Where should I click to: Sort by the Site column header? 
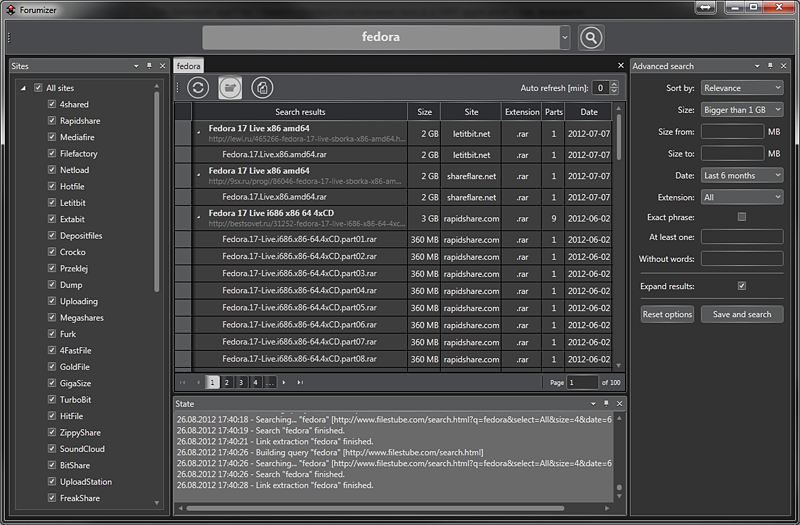(x=471, y=112)
